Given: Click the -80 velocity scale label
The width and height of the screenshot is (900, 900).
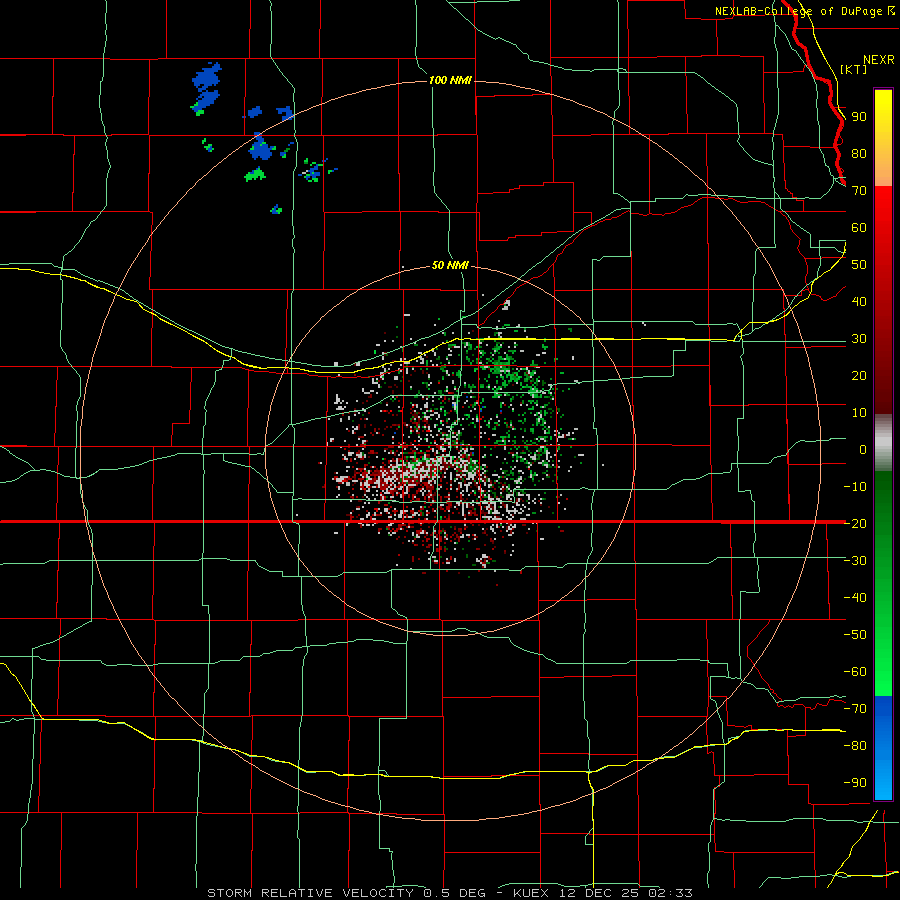Looking at the screenshot, I should click(855, 746).
